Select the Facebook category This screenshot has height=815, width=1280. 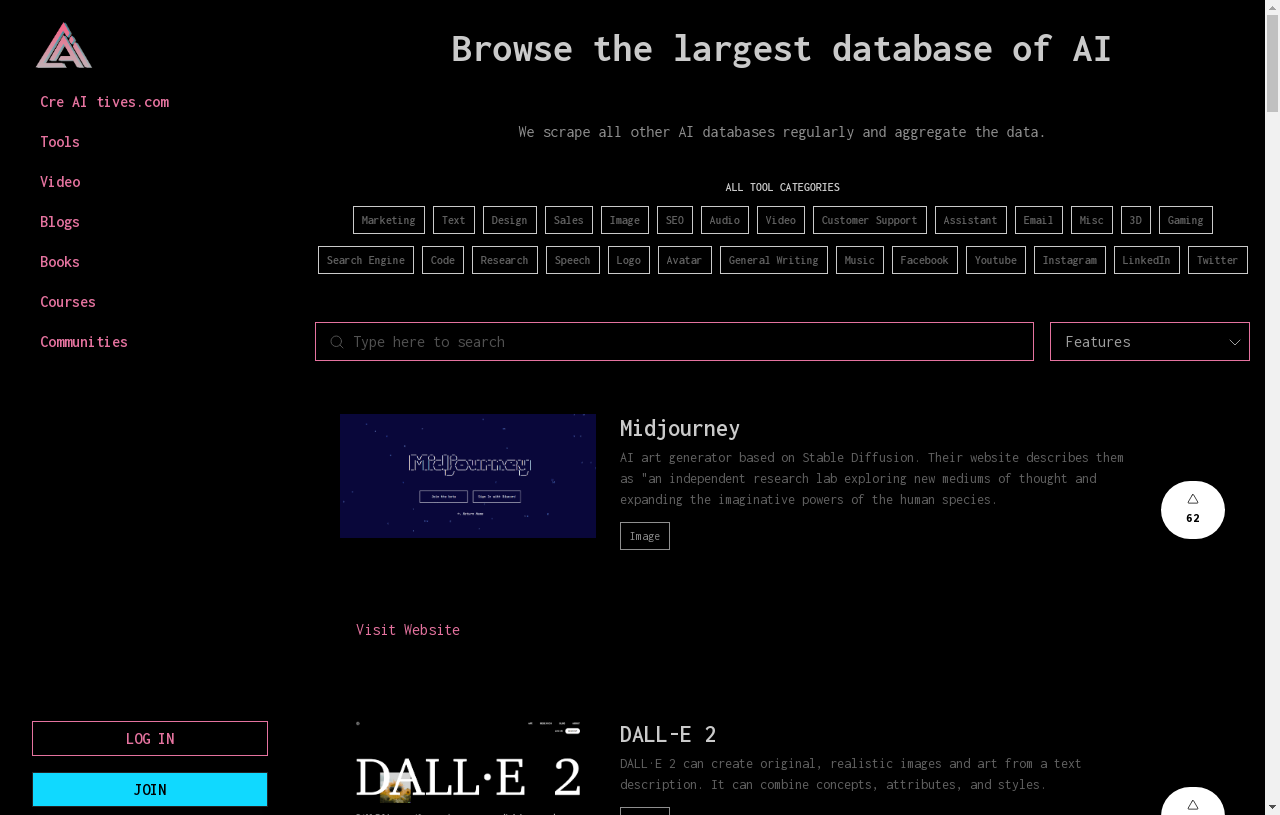[925, 260]
